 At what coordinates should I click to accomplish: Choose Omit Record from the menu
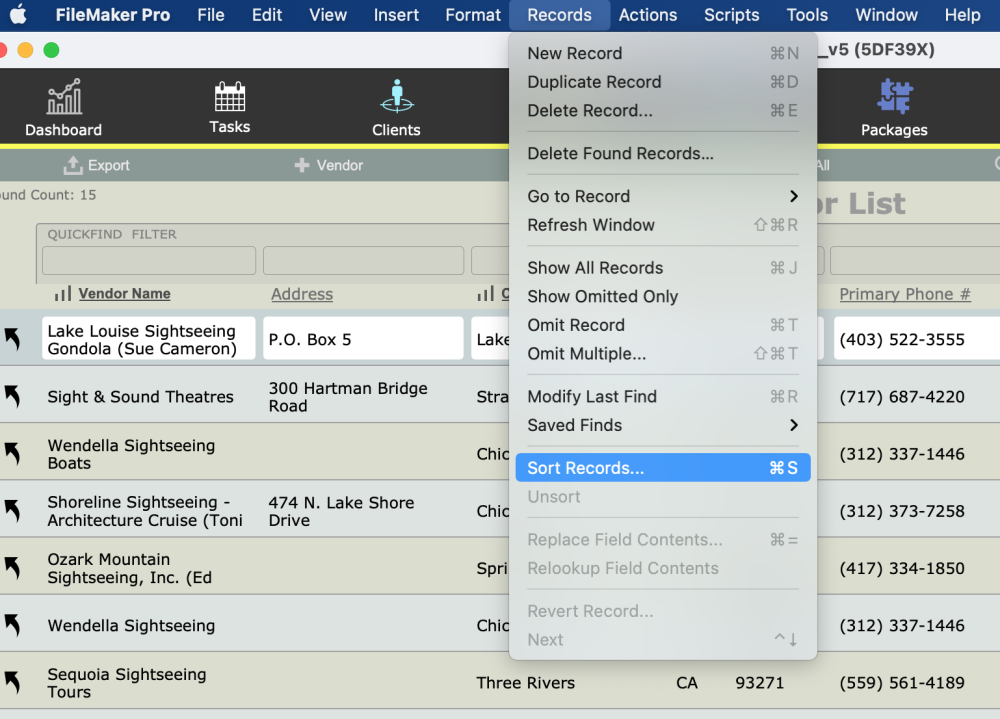click(663, 325)
